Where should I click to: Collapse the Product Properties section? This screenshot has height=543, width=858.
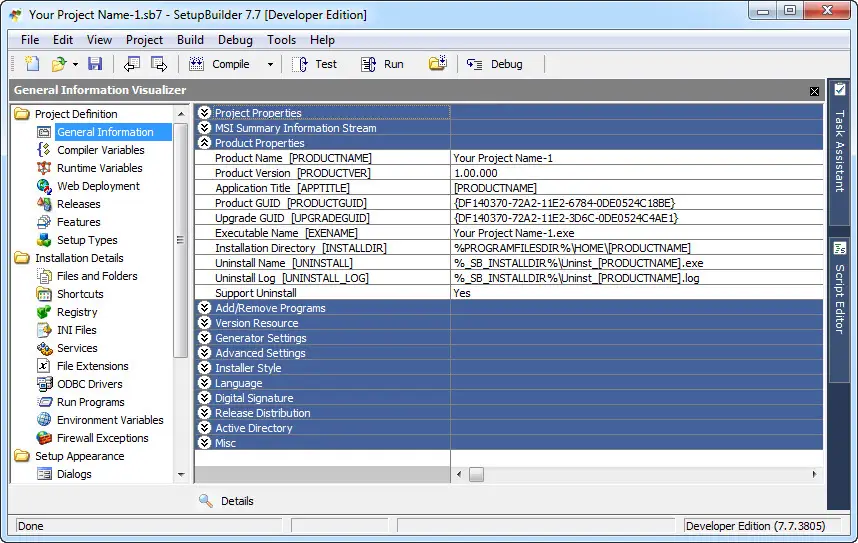(x=205, y=143)
